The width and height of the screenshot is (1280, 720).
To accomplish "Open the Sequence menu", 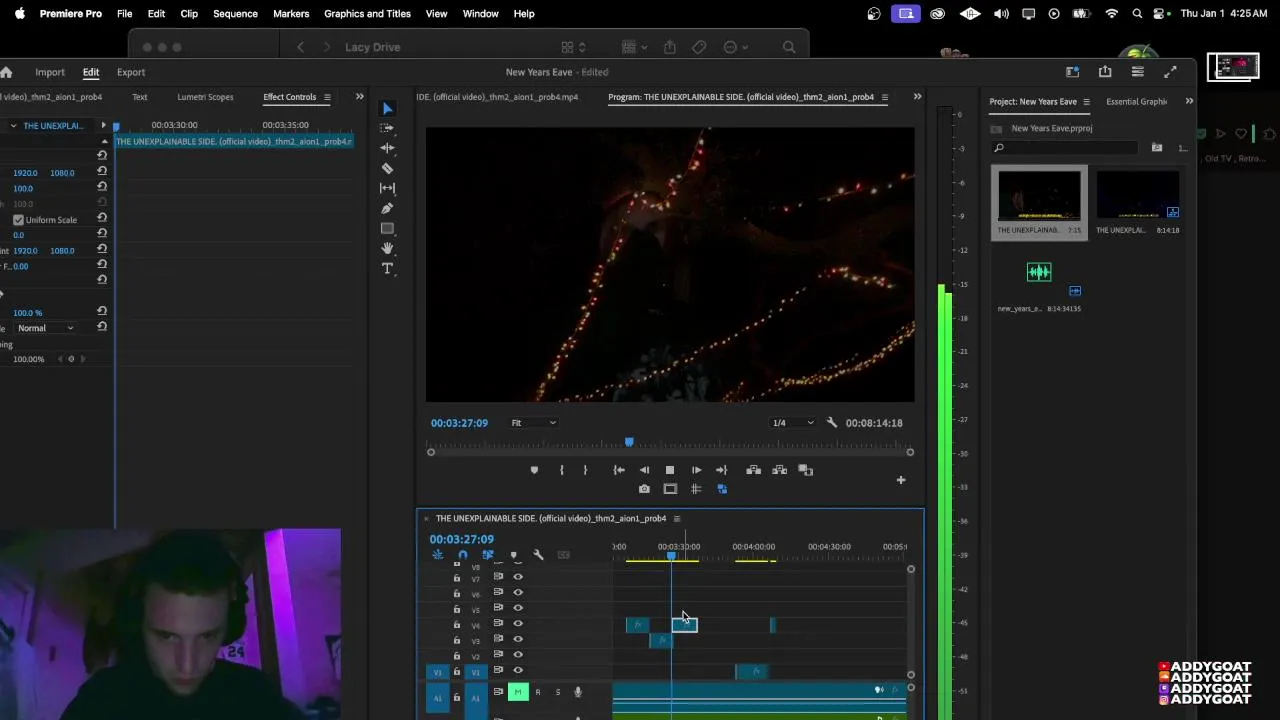I will [236, 14].
